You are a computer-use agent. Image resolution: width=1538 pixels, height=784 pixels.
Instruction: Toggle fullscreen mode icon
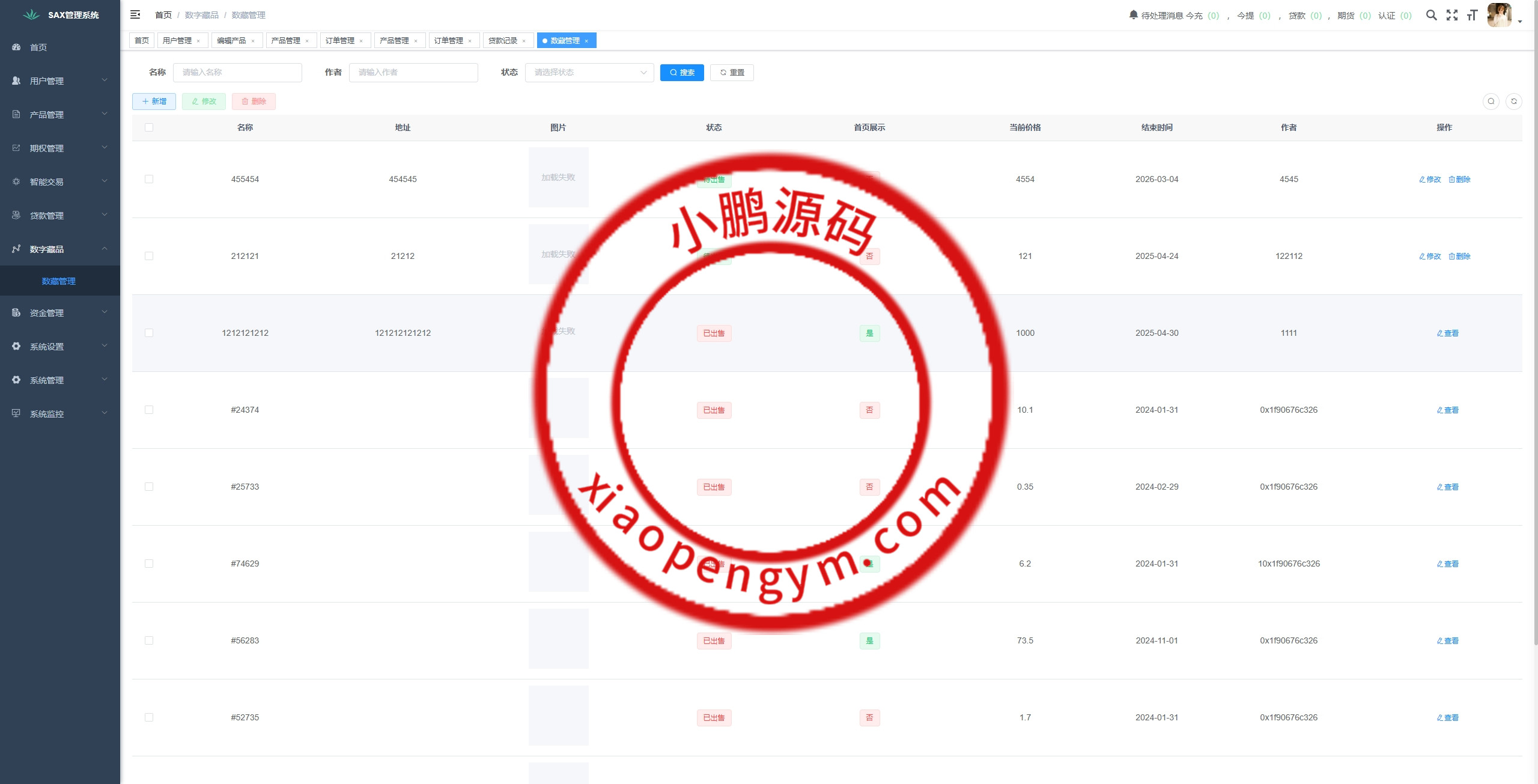(x=1452, y=15)
